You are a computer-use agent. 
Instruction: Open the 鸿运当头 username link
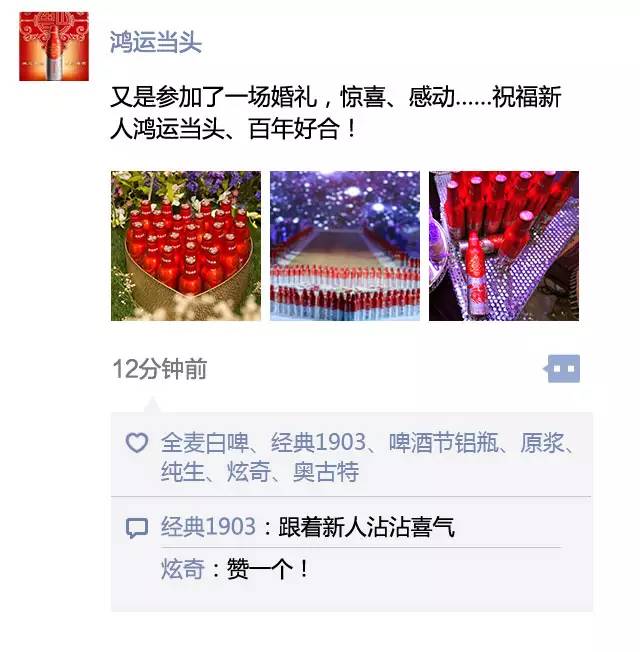coord(156,42)
